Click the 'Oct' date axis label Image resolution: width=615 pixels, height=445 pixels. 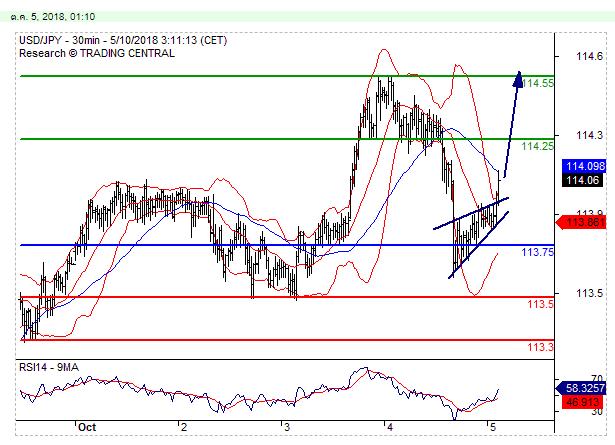point(87,427)
